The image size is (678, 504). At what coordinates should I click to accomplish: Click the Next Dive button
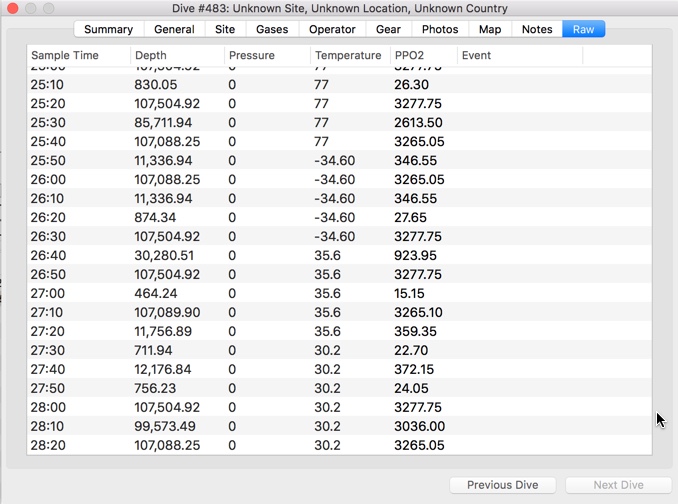click(618, 485)
